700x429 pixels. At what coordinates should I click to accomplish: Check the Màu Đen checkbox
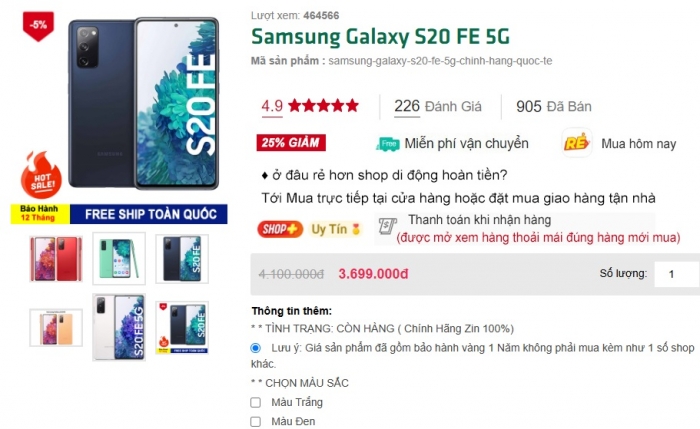pyautogui.click(x=255, y=422)
